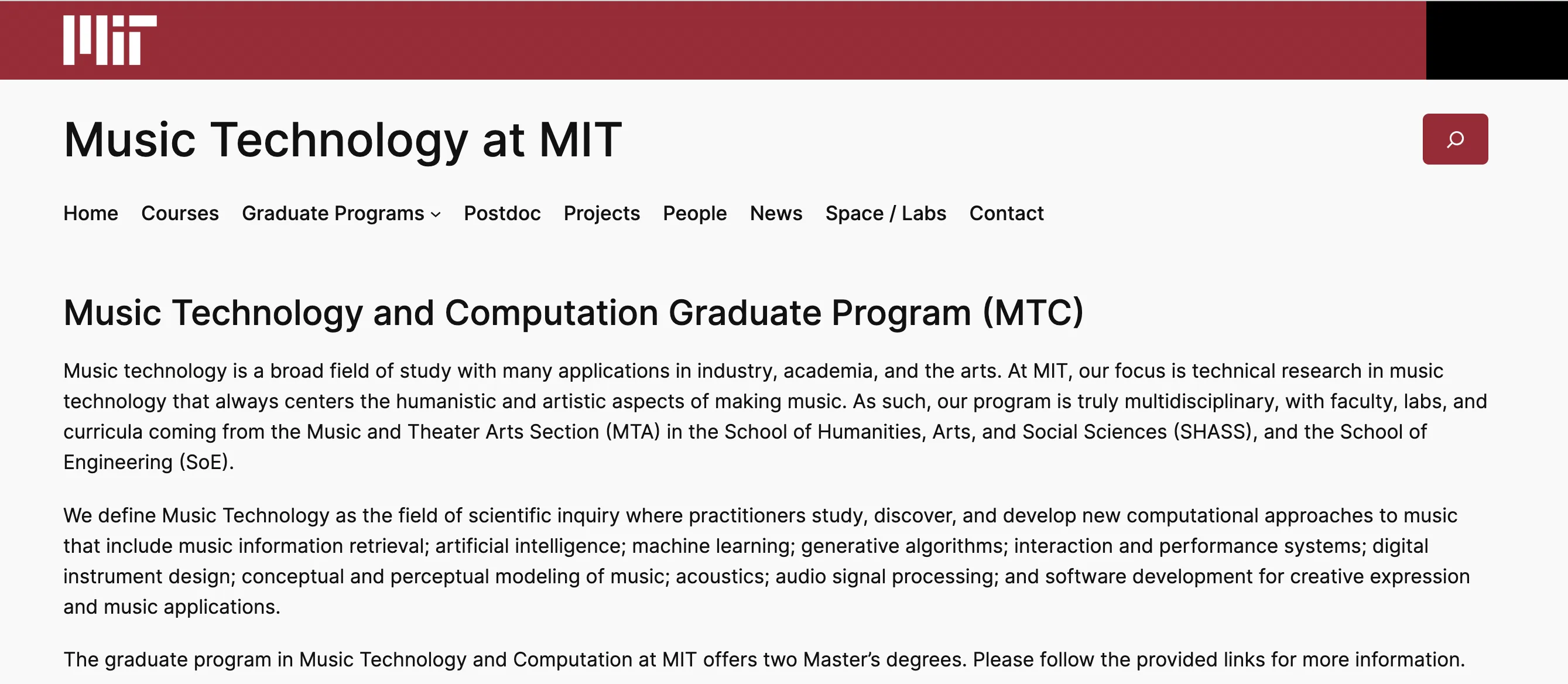Click the MIT logo in the header
This screenshot has width=1568, height=684.
click(x=109, y=40)
